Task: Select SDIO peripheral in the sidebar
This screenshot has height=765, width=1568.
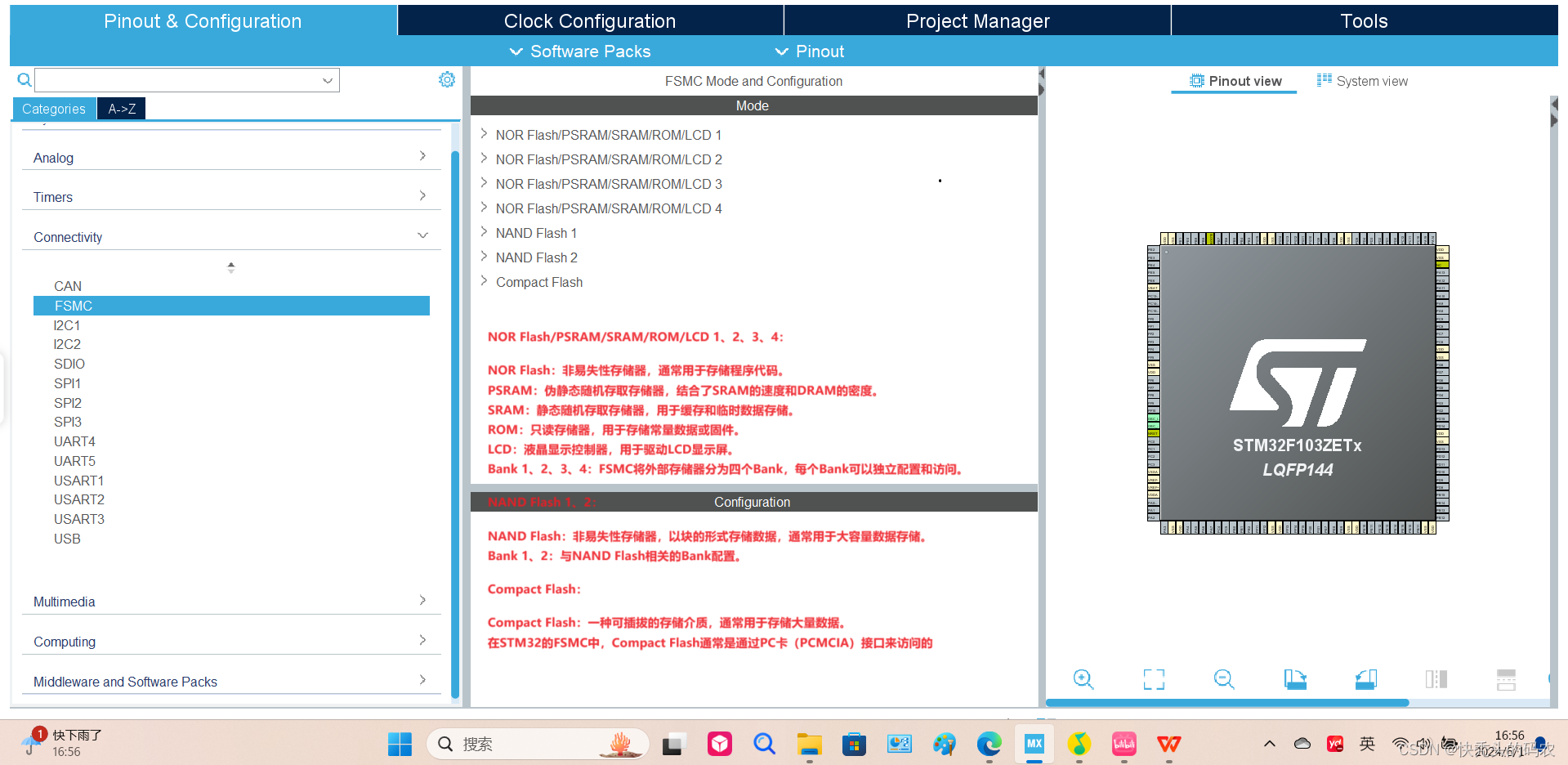Action: [69, 363]
